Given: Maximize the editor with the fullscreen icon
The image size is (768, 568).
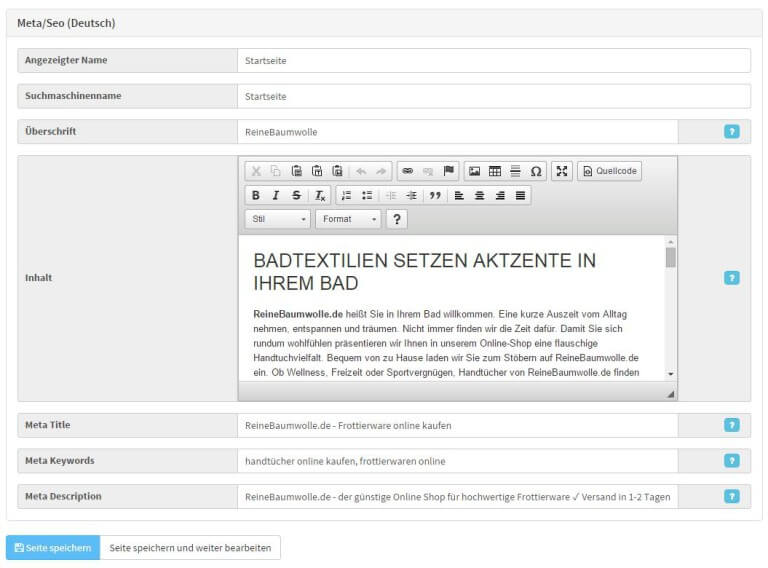Looking at the screenshot, I should click(x=562, y=171).
